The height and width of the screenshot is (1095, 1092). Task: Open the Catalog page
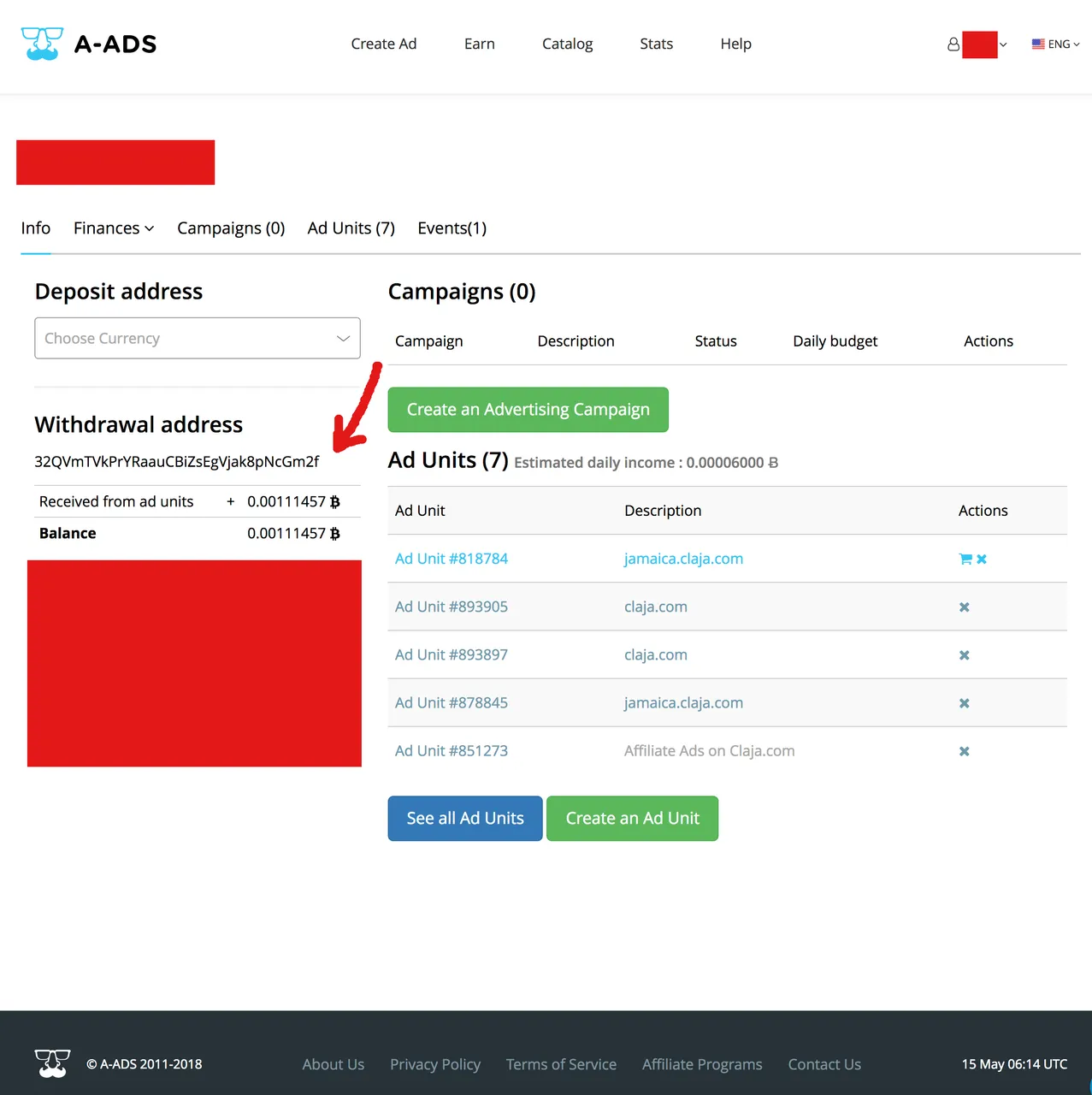(567, 44)
